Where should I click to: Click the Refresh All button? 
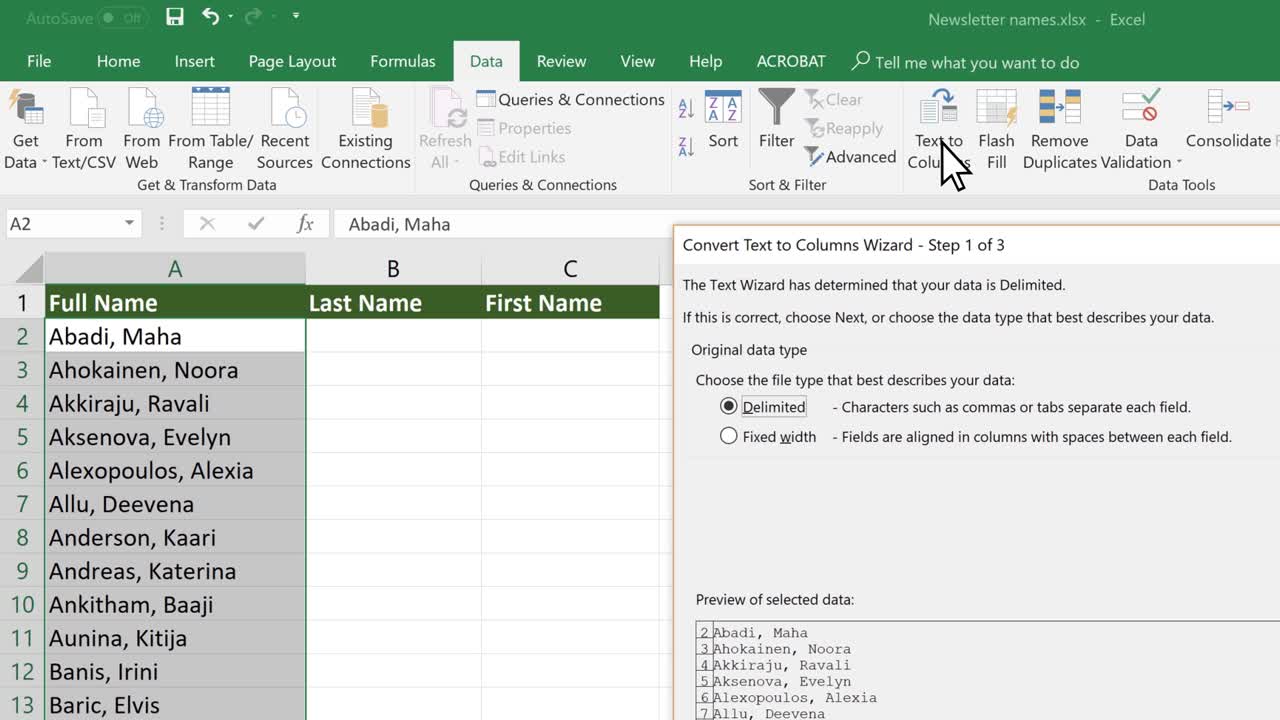(445, 130)
